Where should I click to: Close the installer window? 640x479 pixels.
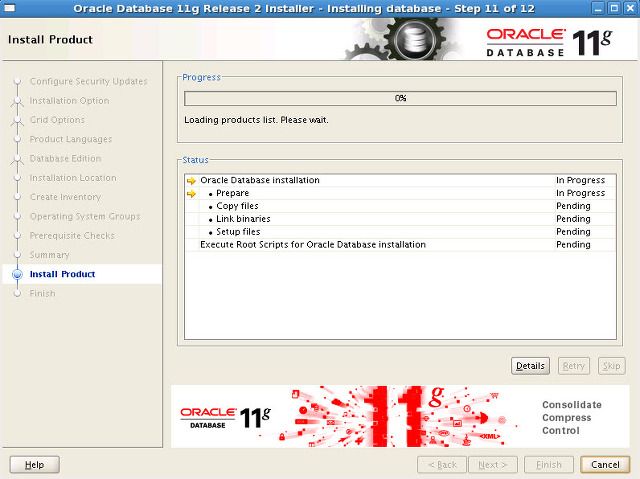pyautogui.click(x=630, y=8)
